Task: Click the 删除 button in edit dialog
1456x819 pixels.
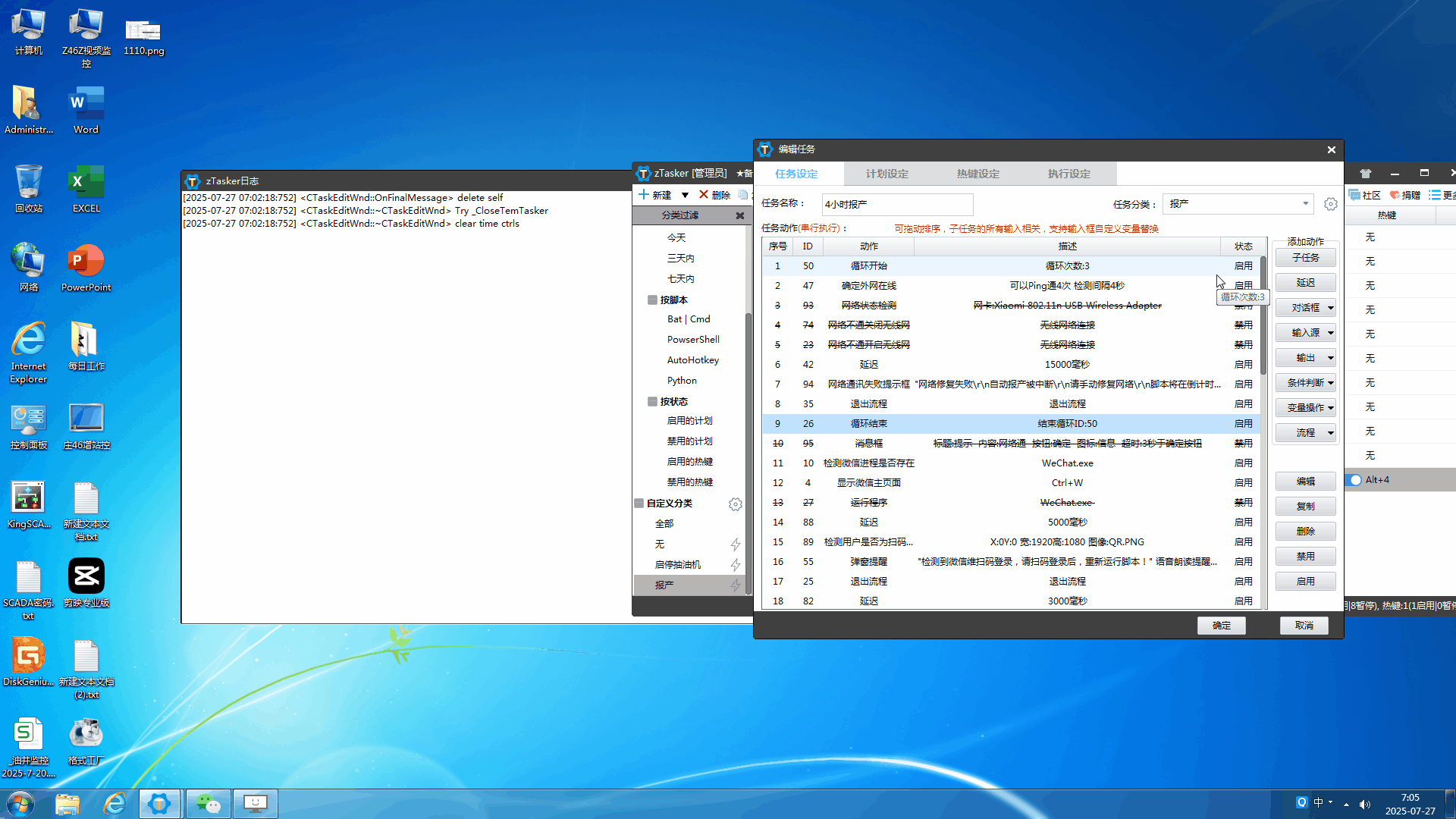Action: [1305, 532]
